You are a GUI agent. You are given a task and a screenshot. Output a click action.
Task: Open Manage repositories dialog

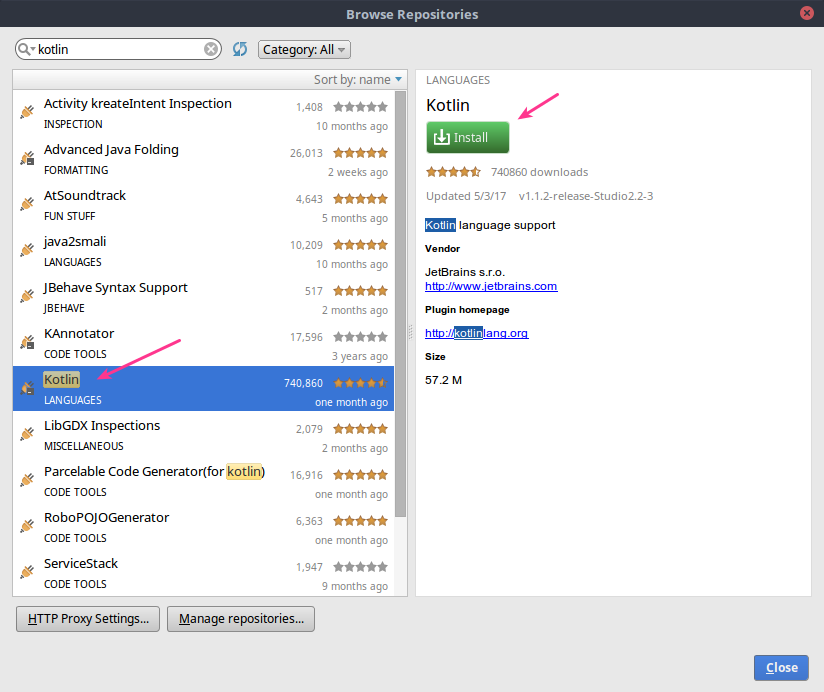click(240, 618)
